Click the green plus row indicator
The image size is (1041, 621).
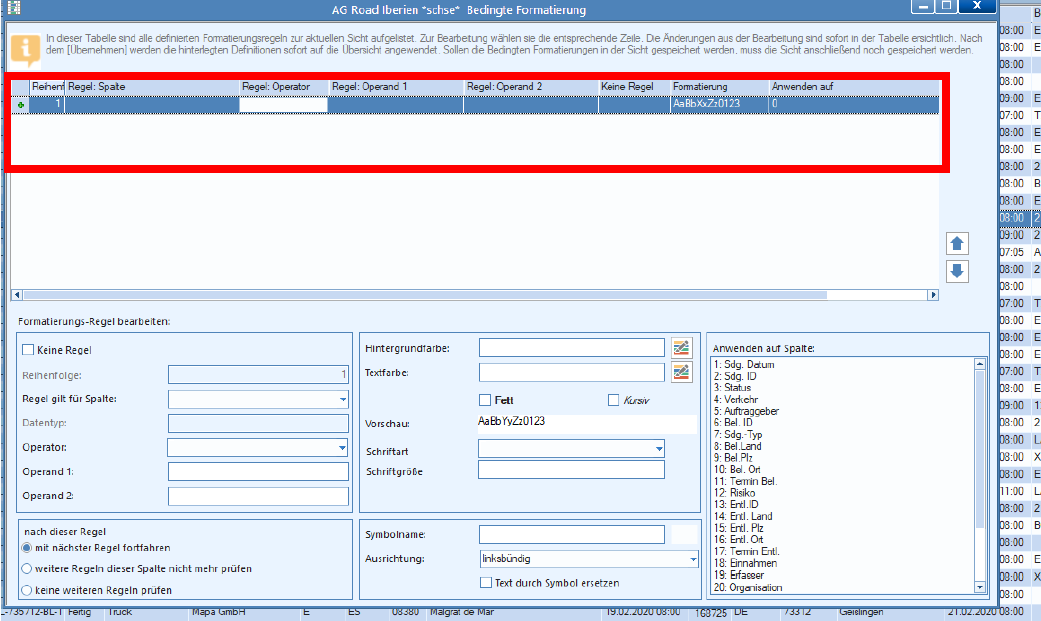tap(21, 105)
